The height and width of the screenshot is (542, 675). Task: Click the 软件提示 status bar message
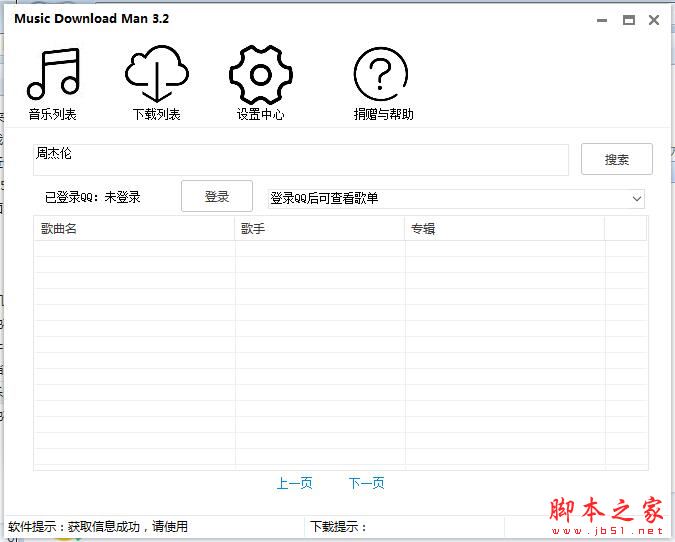pos(98,527)
